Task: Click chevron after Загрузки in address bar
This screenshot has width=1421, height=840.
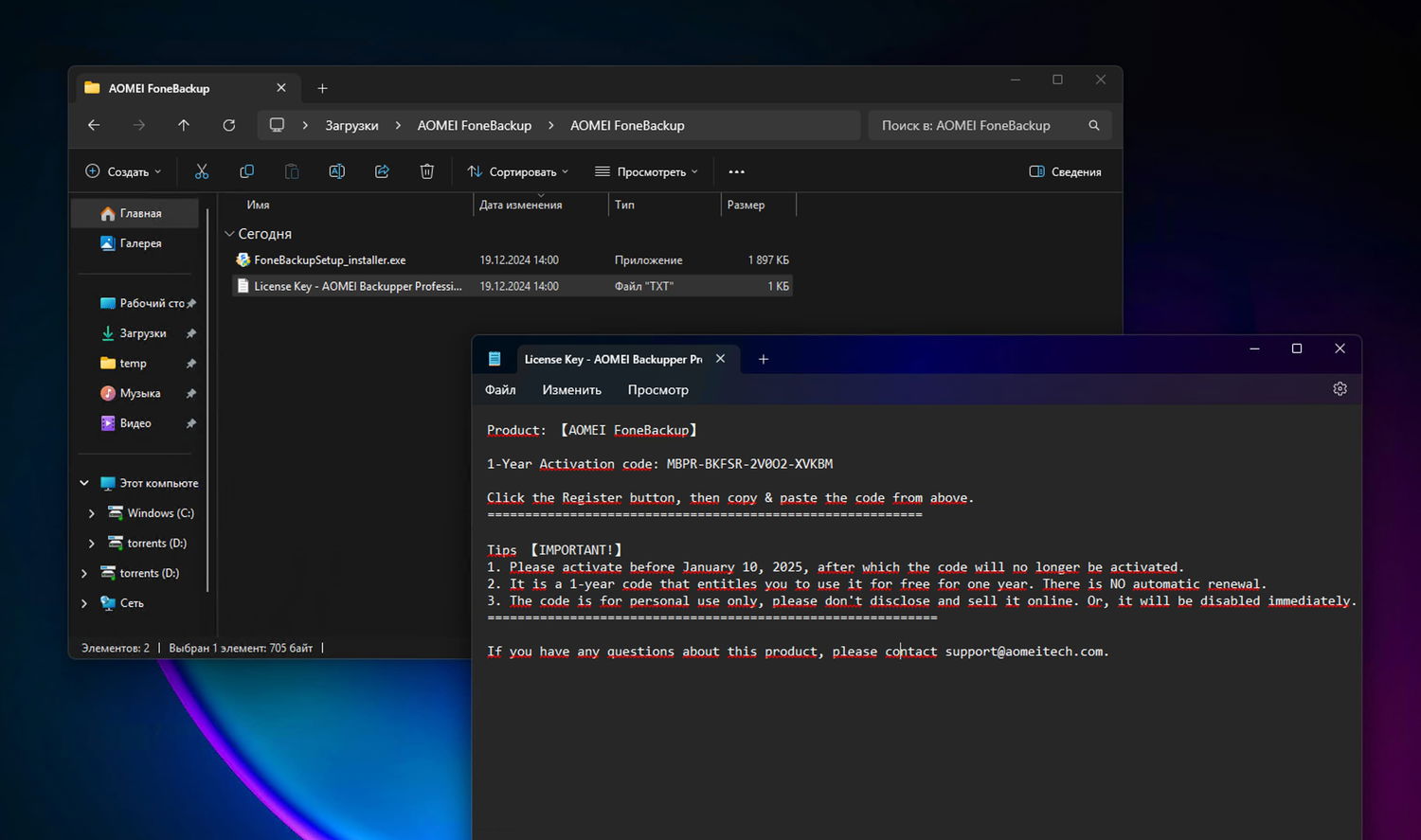Action: pyautogui.click(x=398, y=125)
